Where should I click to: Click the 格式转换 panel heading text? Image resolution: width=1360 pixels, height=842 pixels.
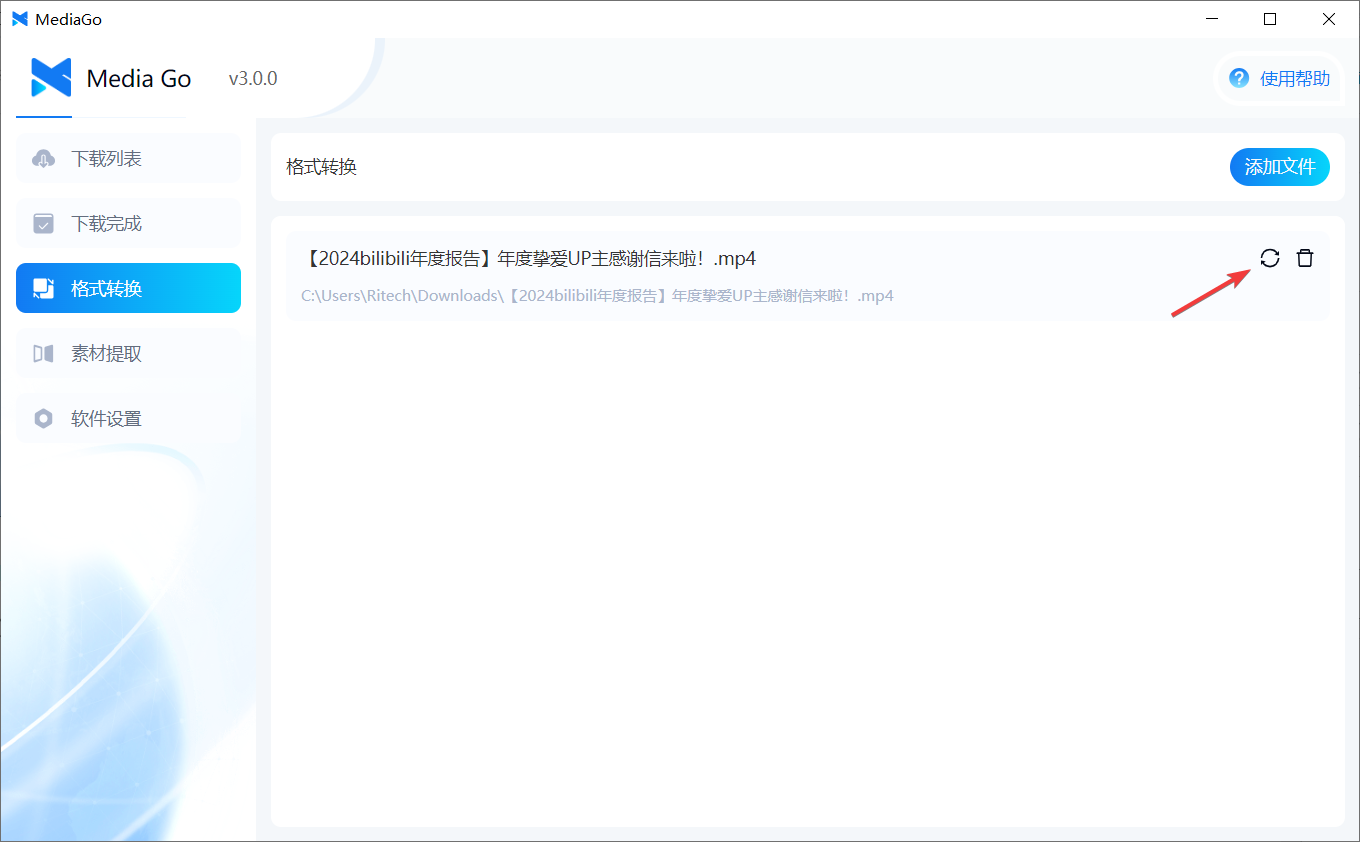coord(321,167)
